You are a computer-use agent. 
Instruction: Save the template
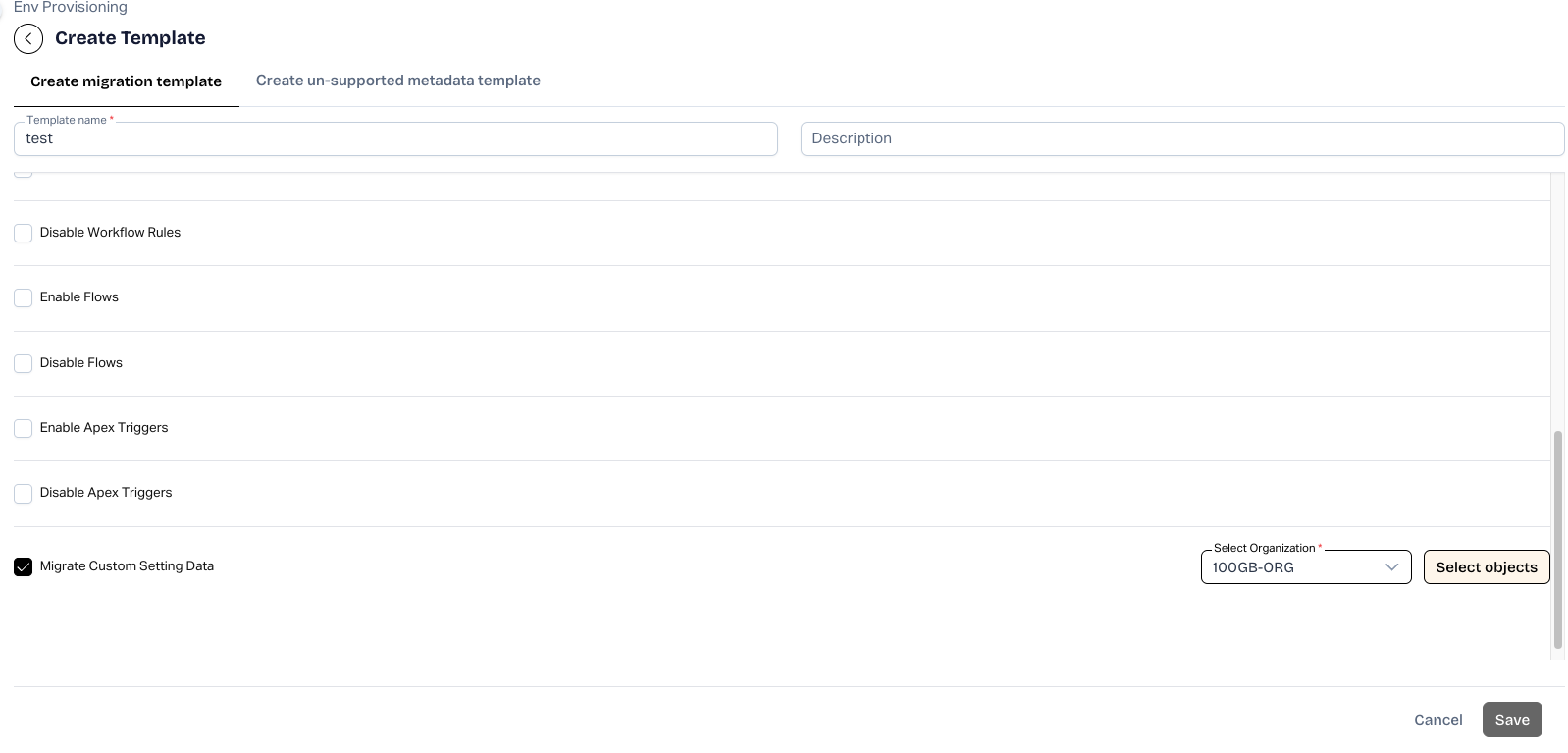1511,720
